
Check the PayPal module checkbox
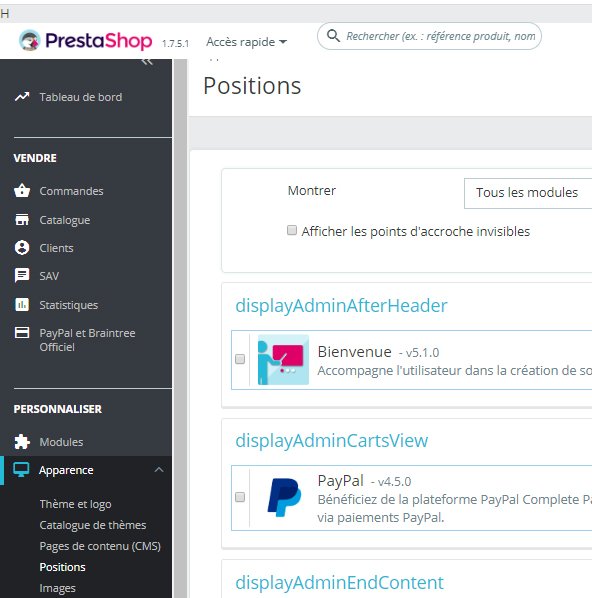click(x=240, y=497)
